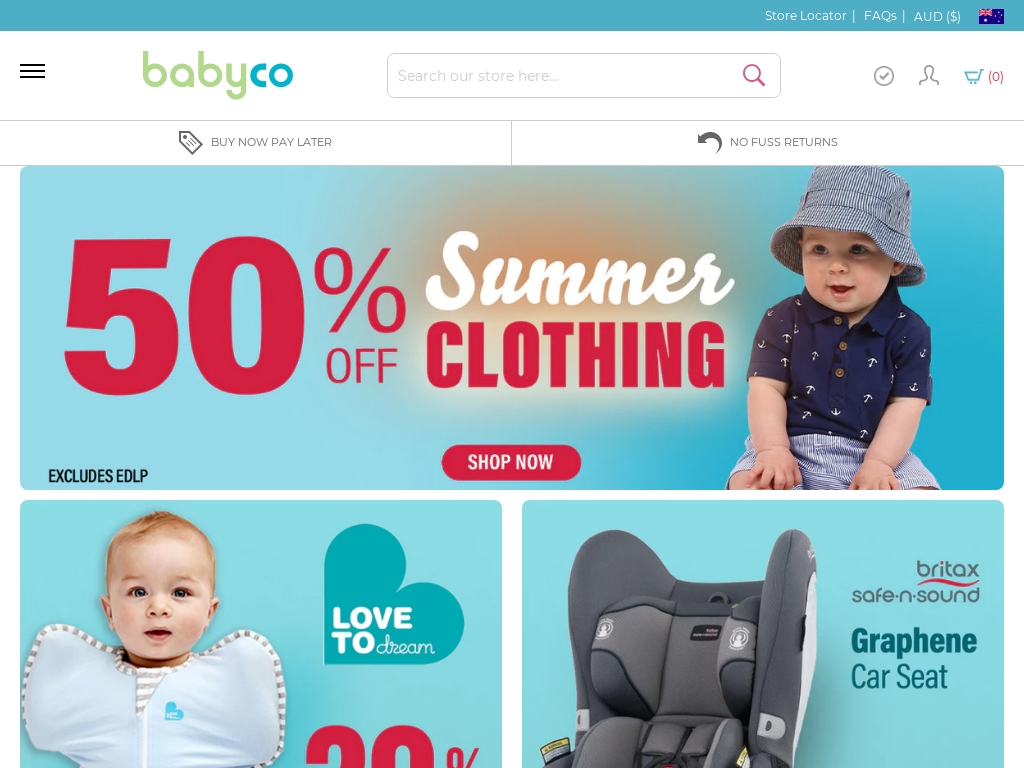Open the checkmark circle icon in header
1024x768 pixels.
[x=884, y=76]
